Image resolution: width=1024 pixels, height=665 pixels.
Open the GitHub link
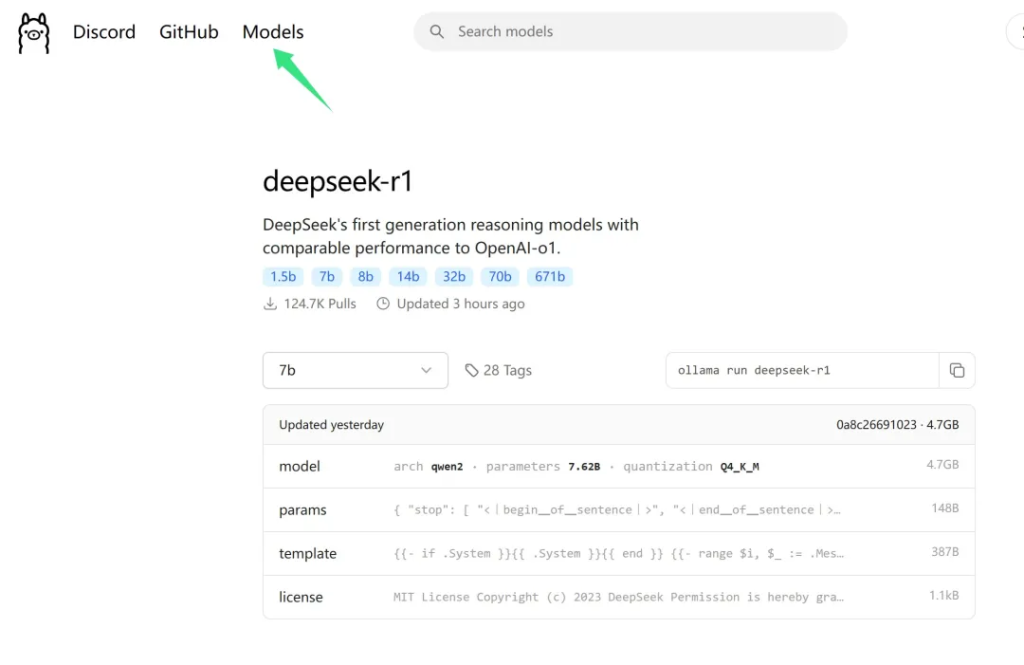(x=189, y=32)
